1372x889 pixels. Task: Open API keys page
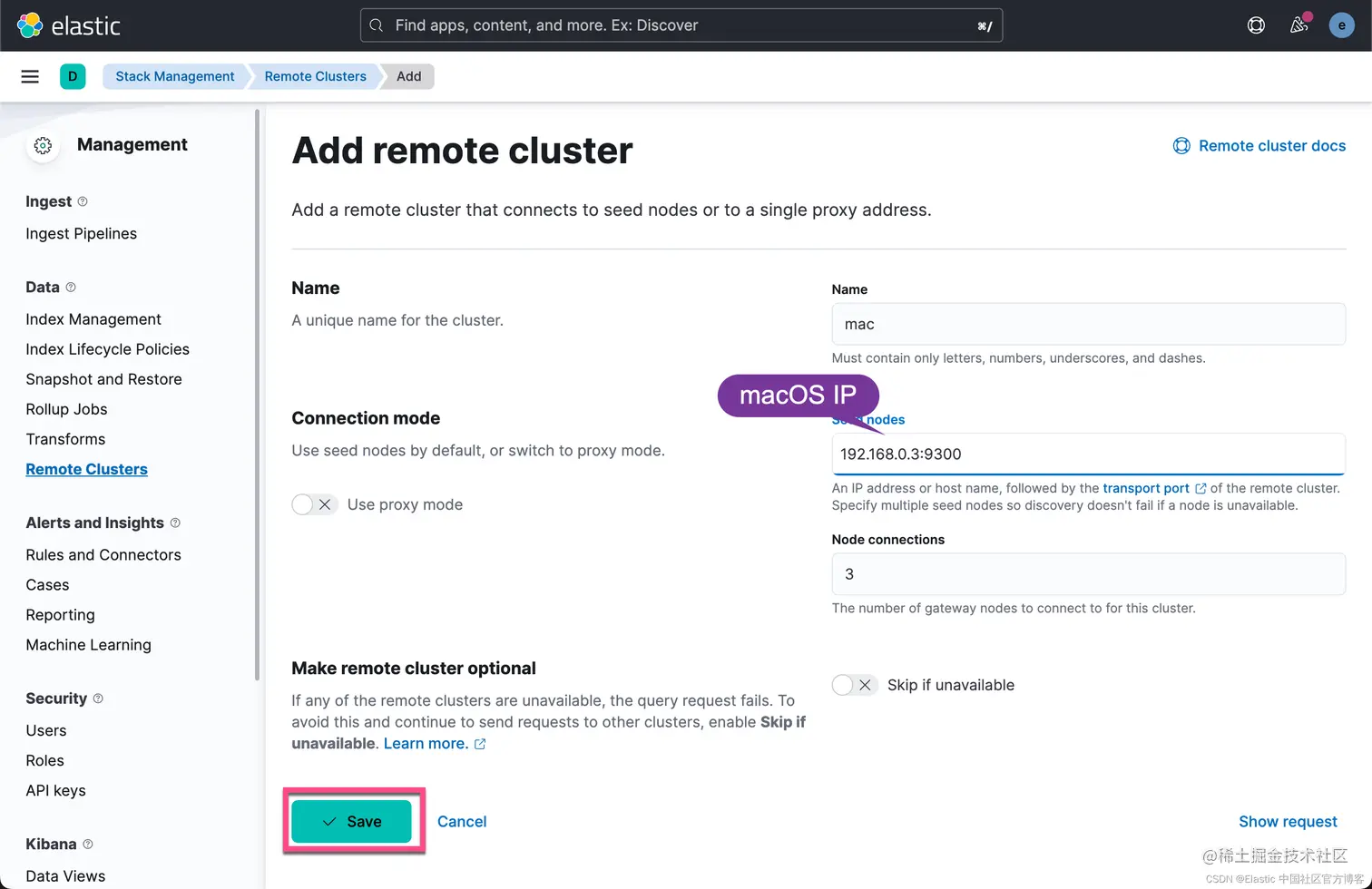55,790
